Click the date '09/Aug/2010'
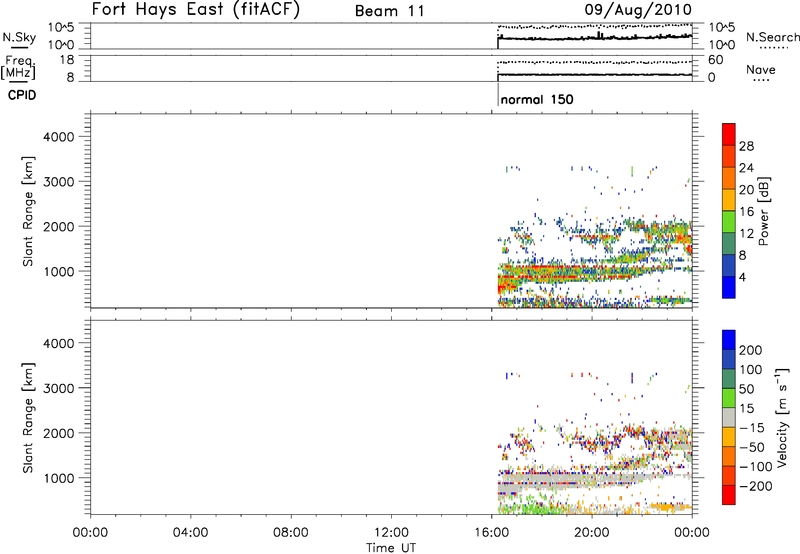This screenshot has width=800, height=554. (638, 10)
